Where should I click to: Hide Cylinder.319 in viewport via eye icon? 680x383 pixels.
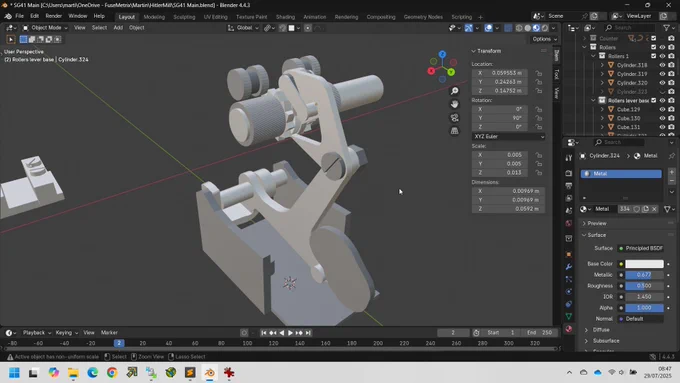(662, 74)
